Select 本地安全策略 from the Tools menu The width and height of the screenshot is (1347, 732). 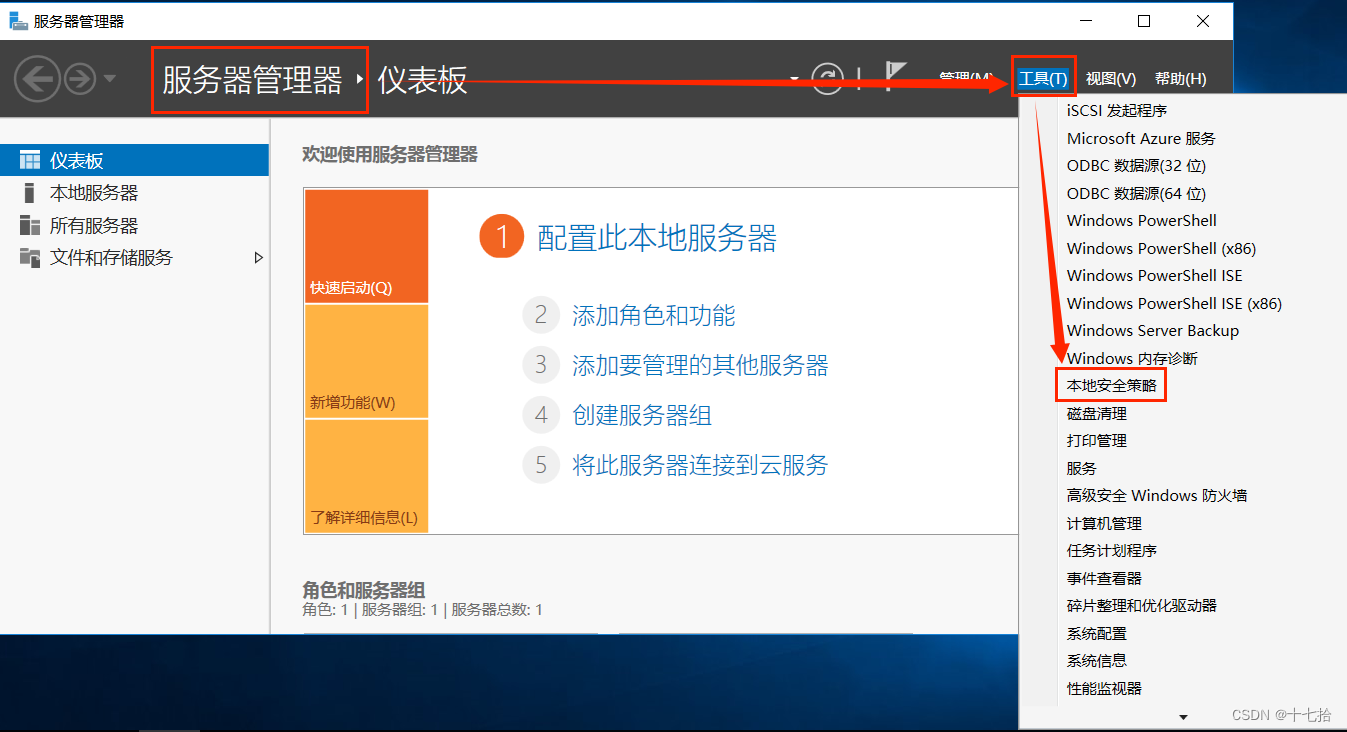coord(1110,384)
